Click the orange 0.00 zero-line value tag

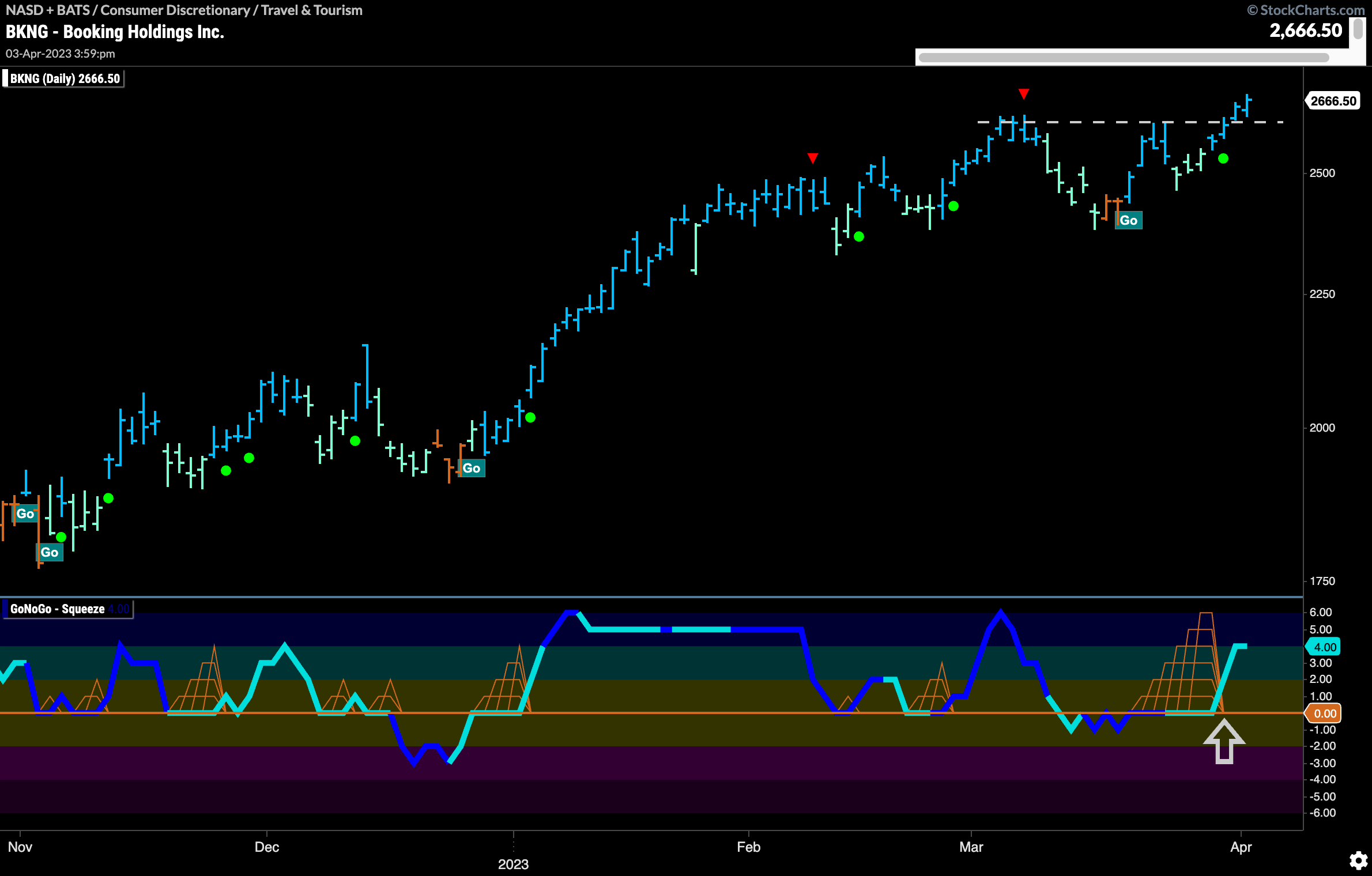pyautogui.click(x=1324, y=713)
